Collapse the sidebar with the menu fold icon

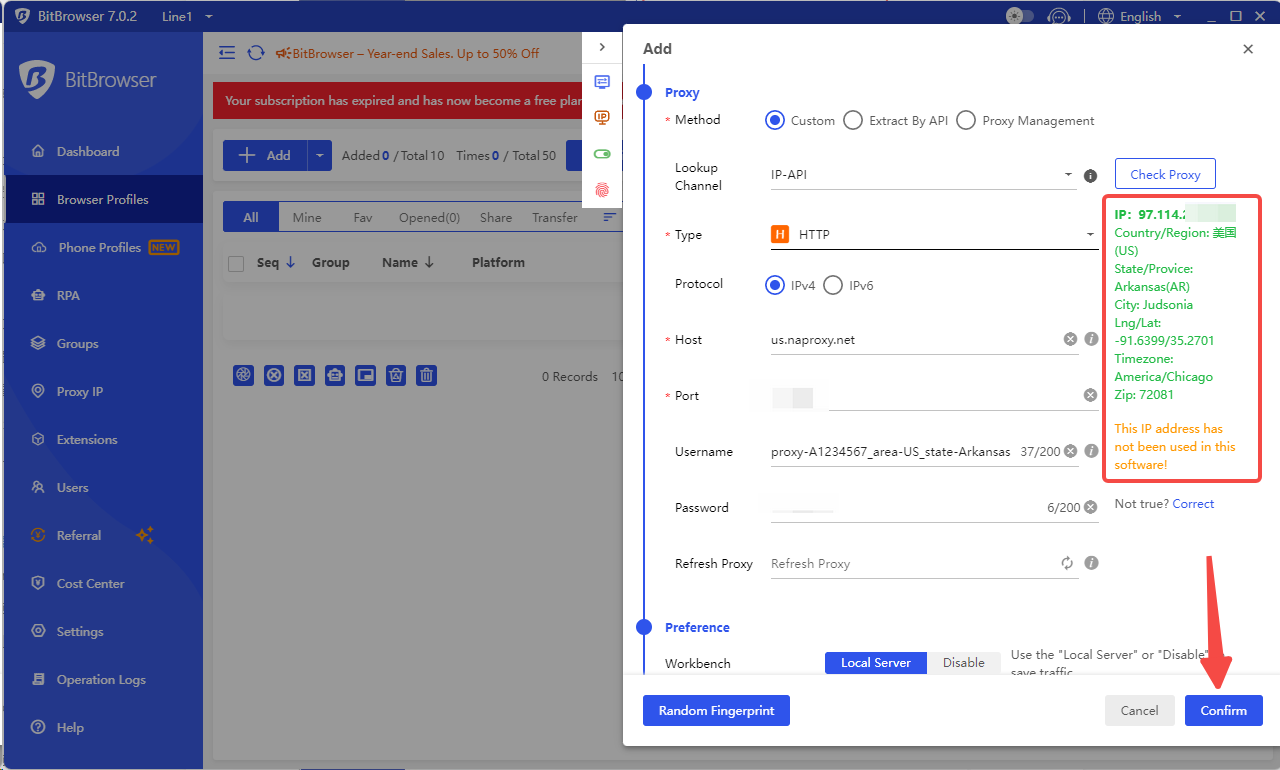227,53
